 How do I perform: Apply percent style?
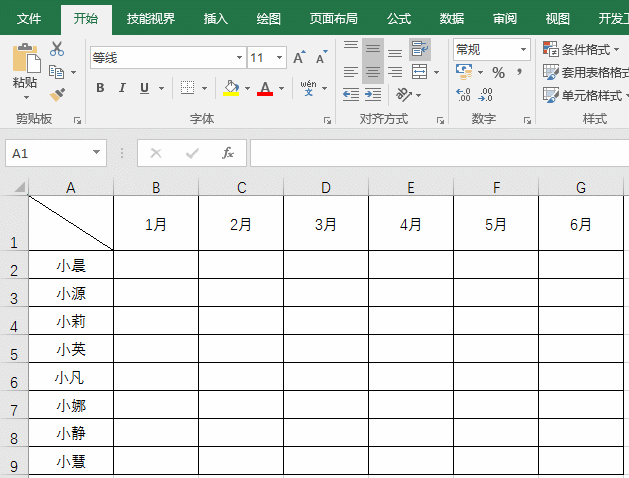pos(499,73)
